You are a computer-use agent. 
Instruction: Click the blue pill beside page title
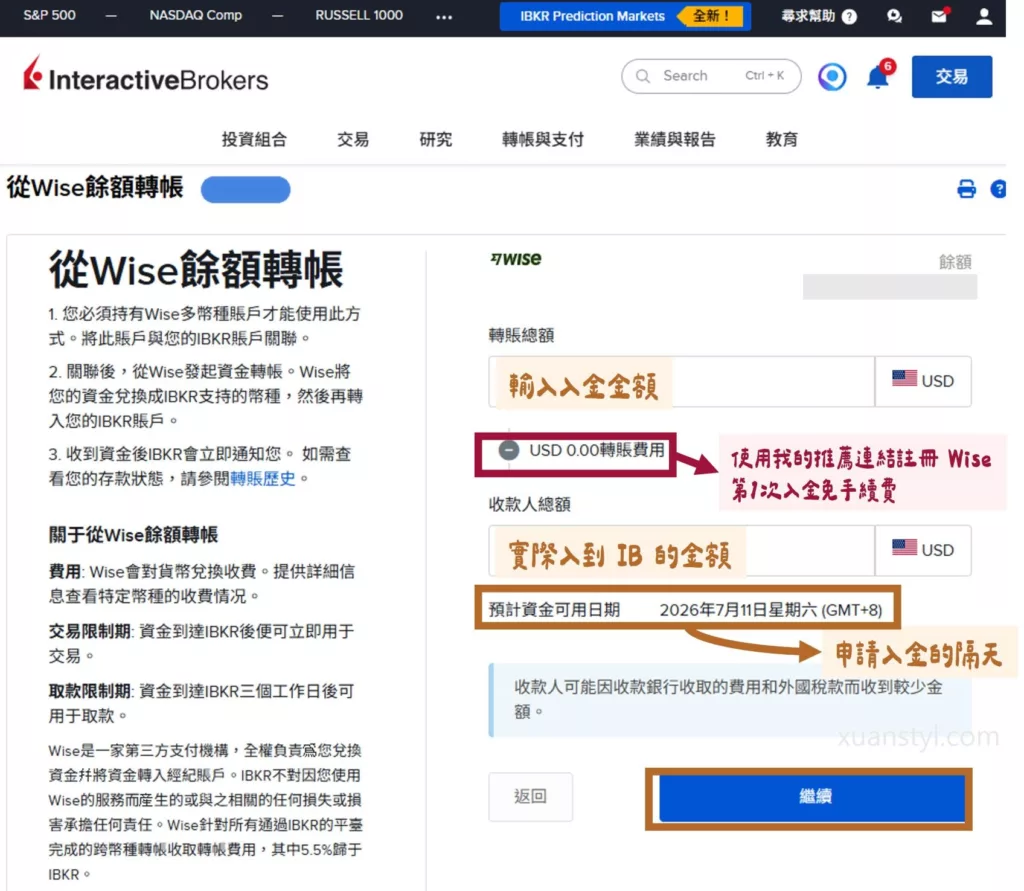[x=246, y=189]
